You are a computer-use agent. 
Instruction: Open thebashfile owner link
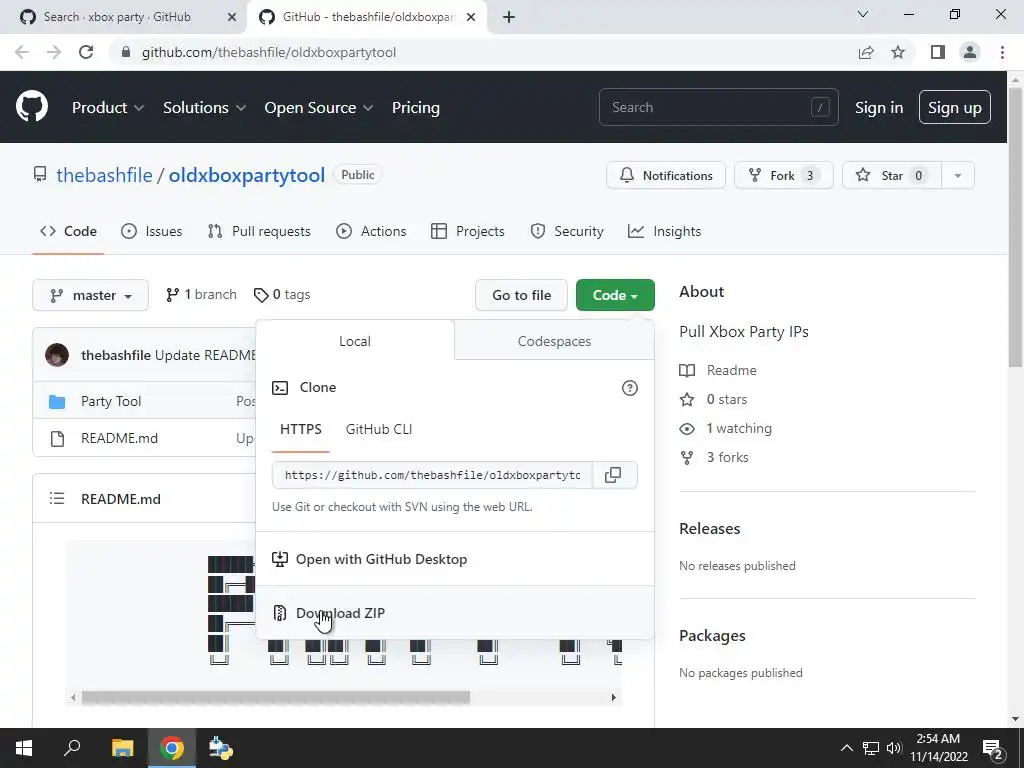(x=104, y=175)
